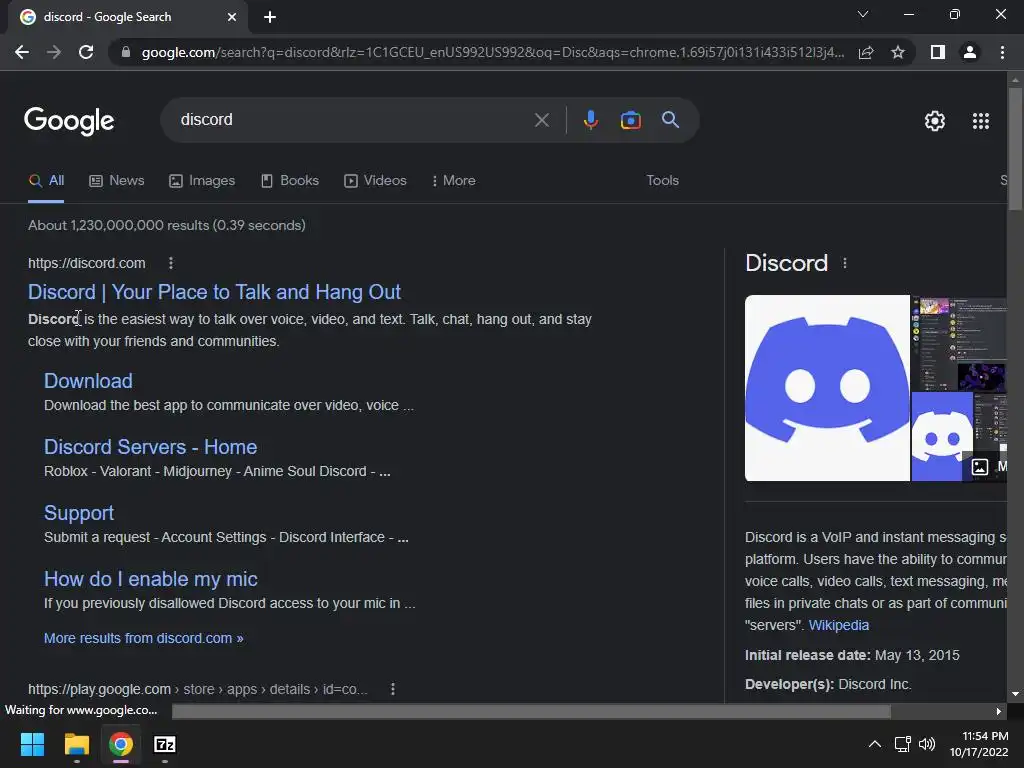Share this page using the share icon
Image resolution: width=1024 pixels, height=768 pixels.
(866, 52)
